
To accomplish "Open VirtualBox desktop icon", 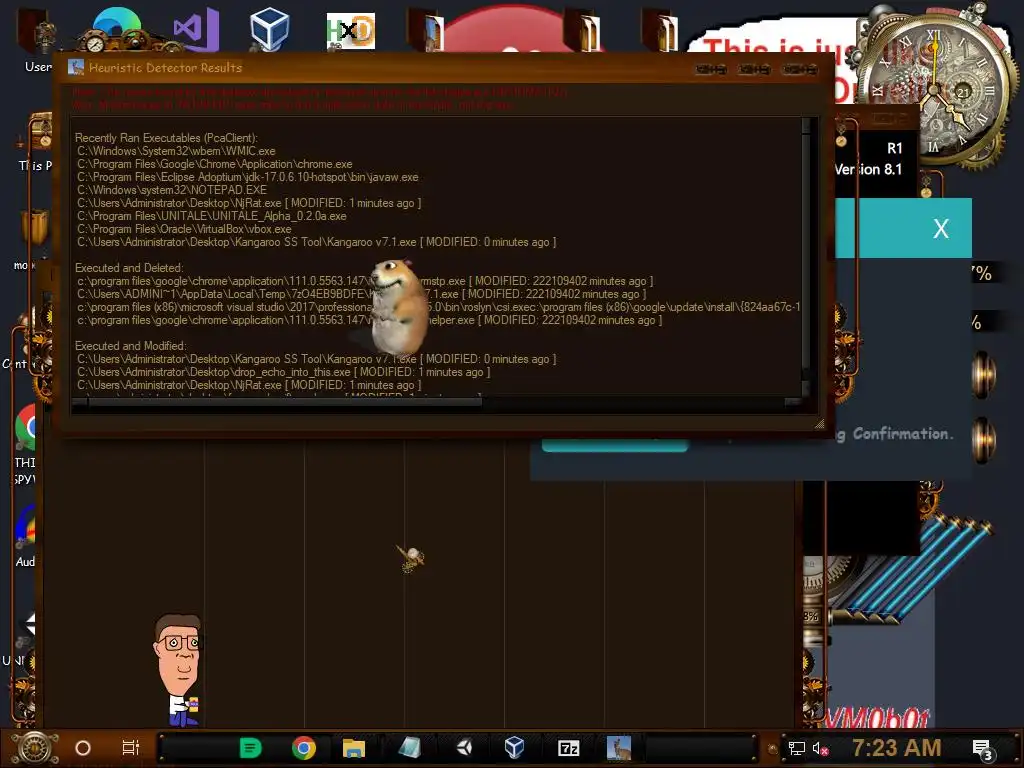I will point(270,29).
